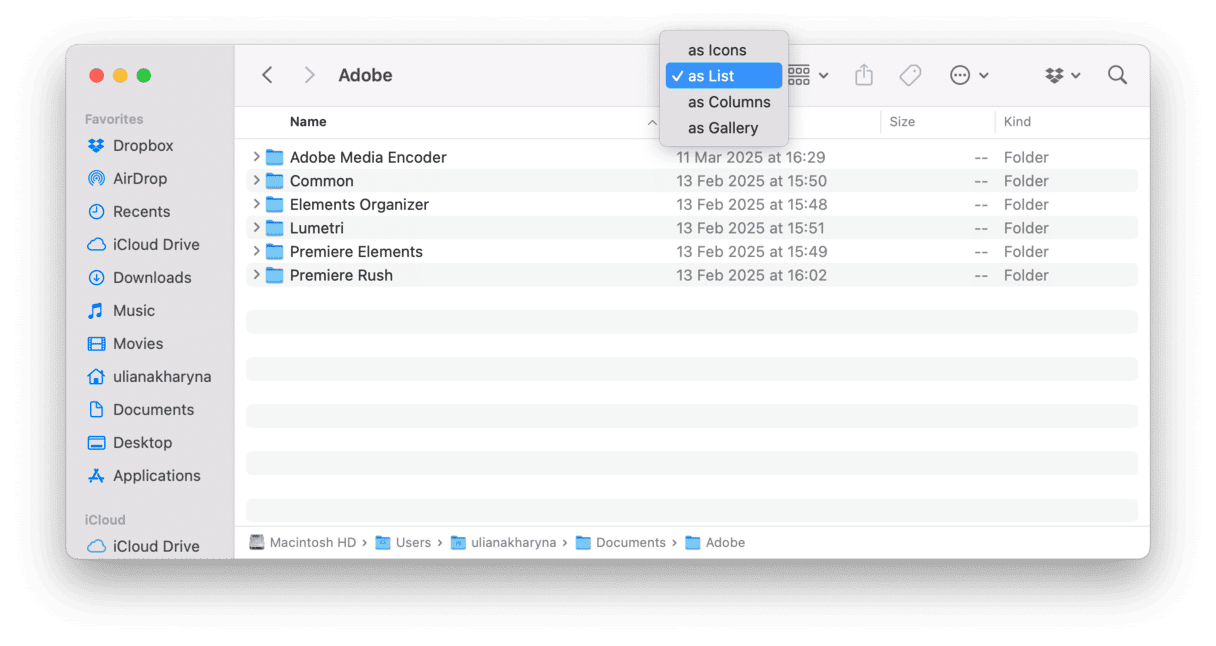The image size is (1216, 646).
Task: Select the Lumetri folder icon
Action: pyautogui.click(x=275, y=228)
